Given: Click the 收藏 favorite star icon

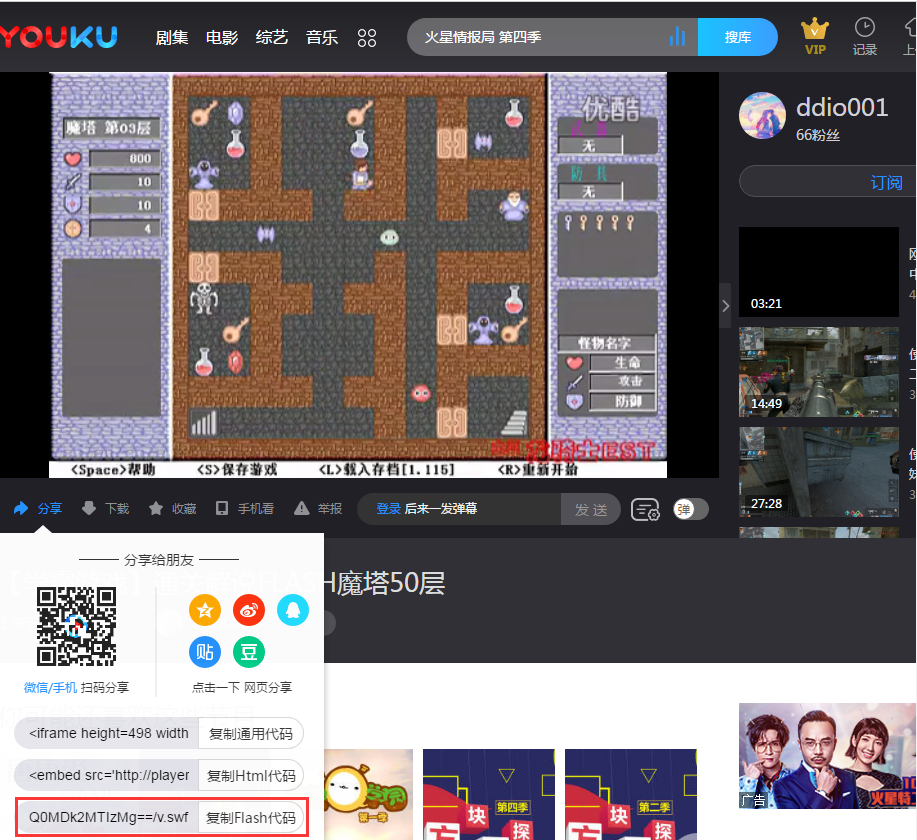Looking at the screenshot, I should click(x=156, y=508).
